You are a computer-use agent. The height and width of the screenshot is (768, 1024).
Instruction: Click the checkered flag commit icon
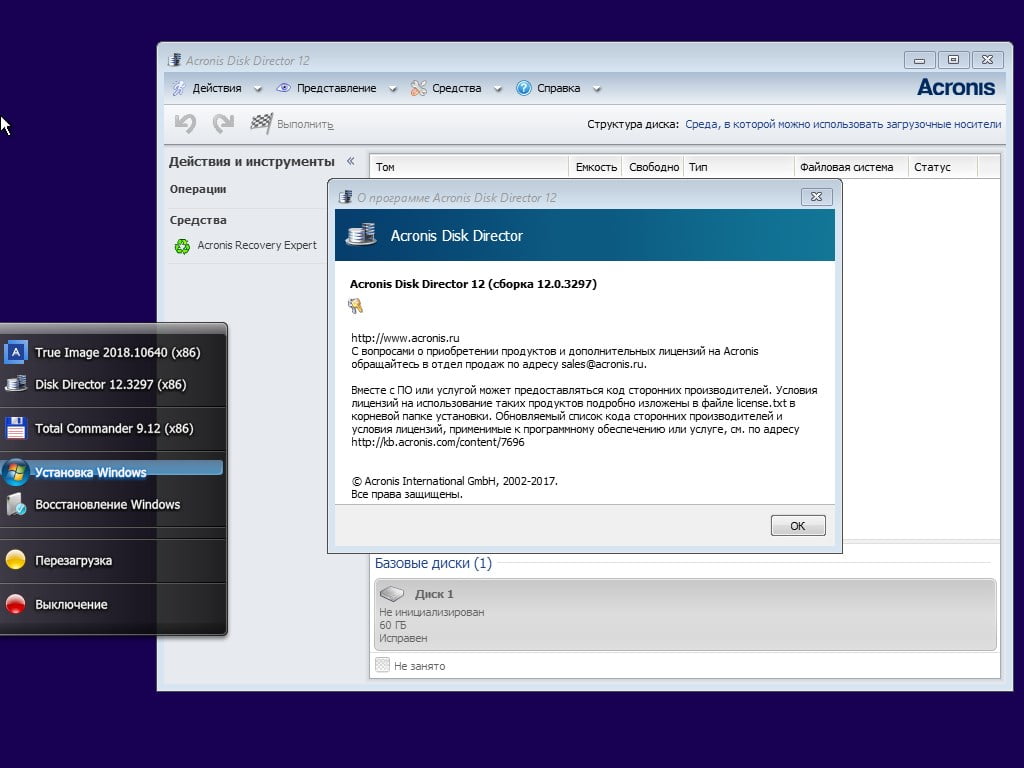coord(261,123)
